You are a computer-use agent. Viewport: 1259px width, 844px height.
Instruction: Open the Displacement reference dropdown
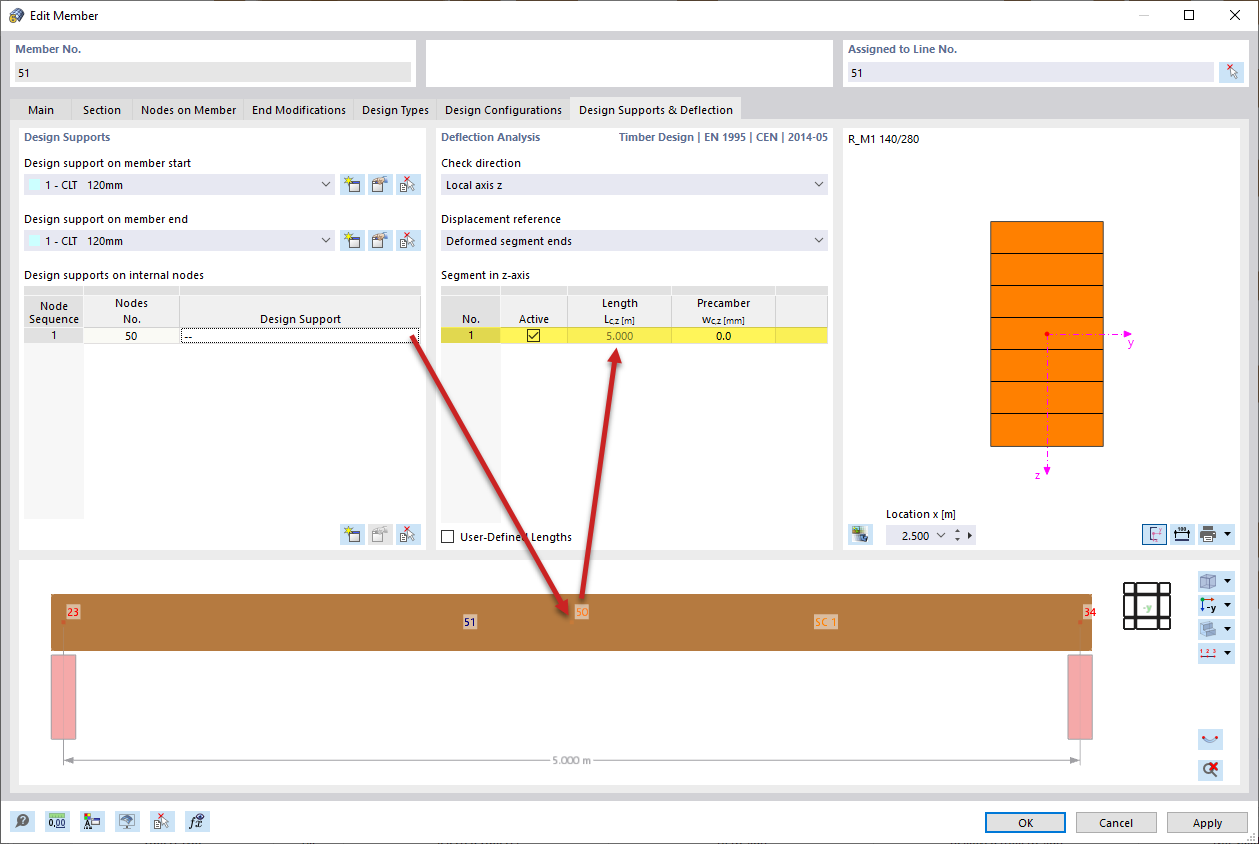819,240
